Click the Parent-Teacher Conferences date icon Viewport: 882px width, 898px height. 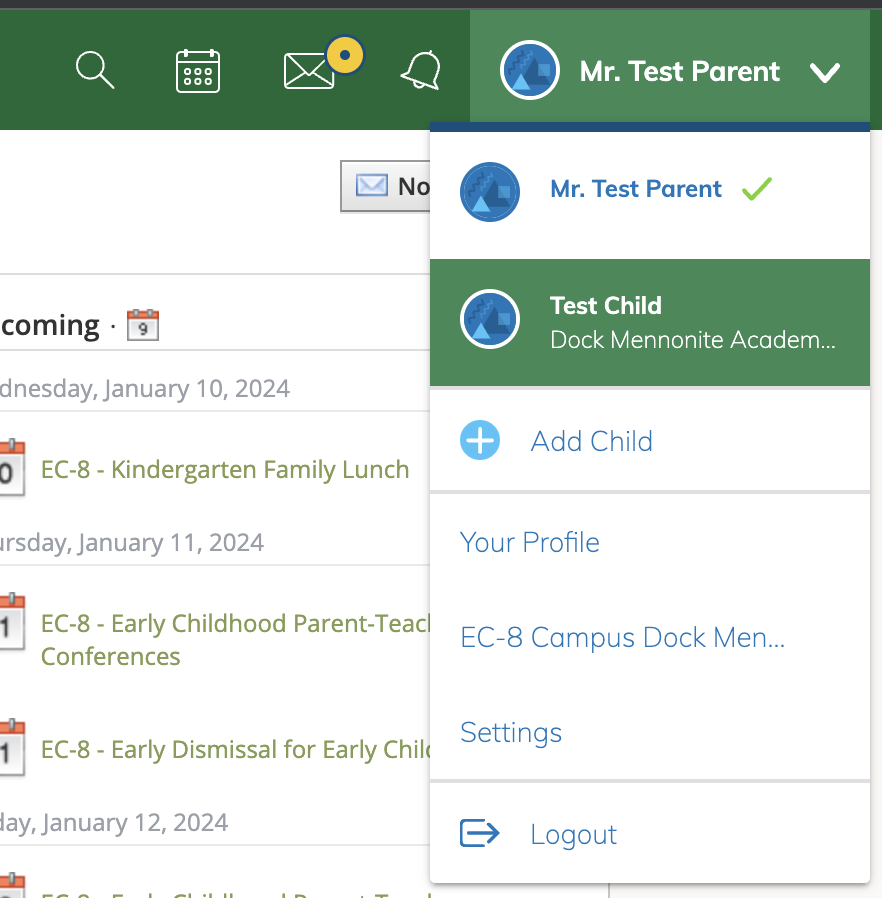coord(11,621)
